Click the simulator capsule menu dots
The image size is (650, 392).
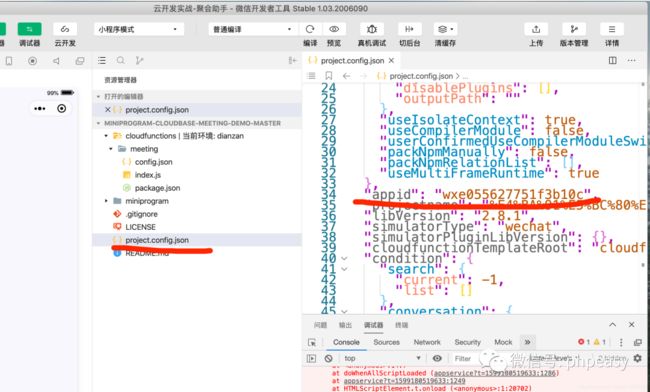tap(40, 109)
